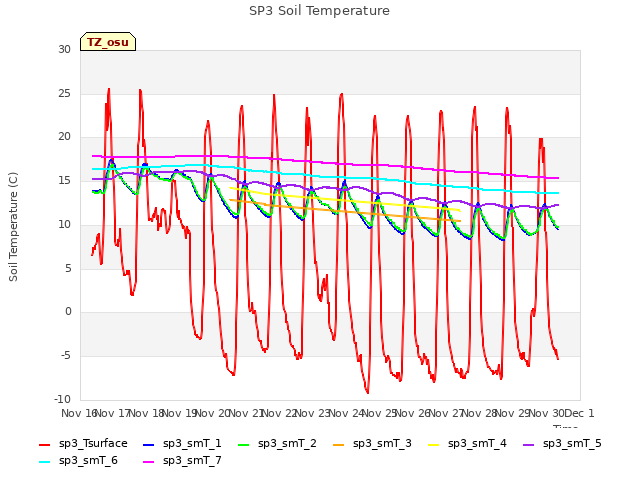Click the TZ_osu annotation label
This screenshot has width=640, height=480.
108,42
